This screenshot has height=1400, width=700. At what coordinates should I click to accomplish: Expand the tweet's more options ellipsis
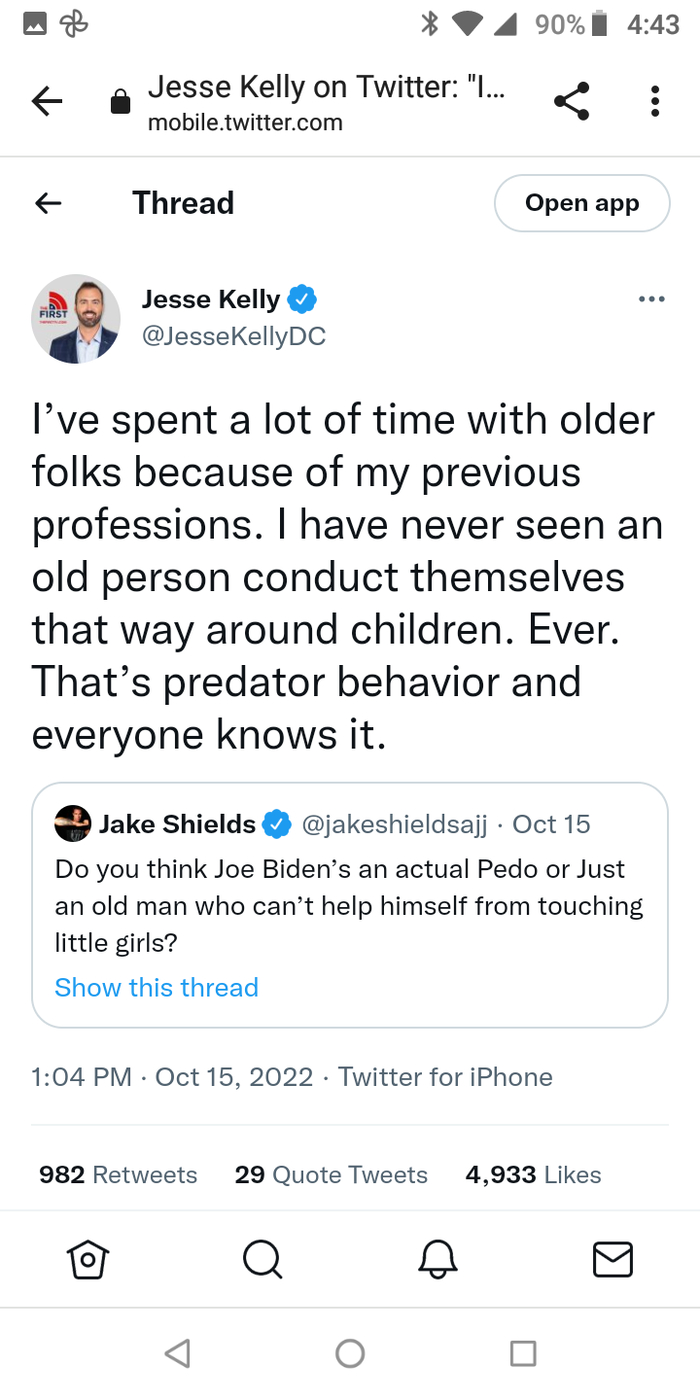pos(651,299)
